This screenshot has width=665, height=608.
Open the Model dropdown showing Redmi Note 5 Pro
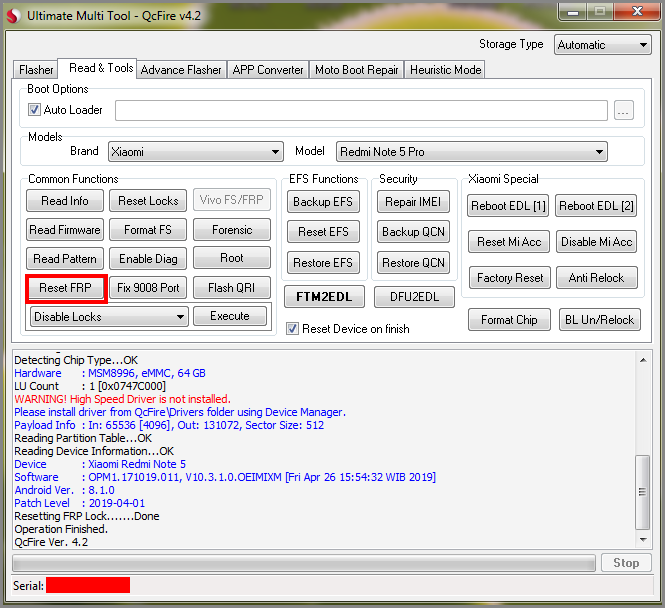pyautogui.click(x=472, y=151)
